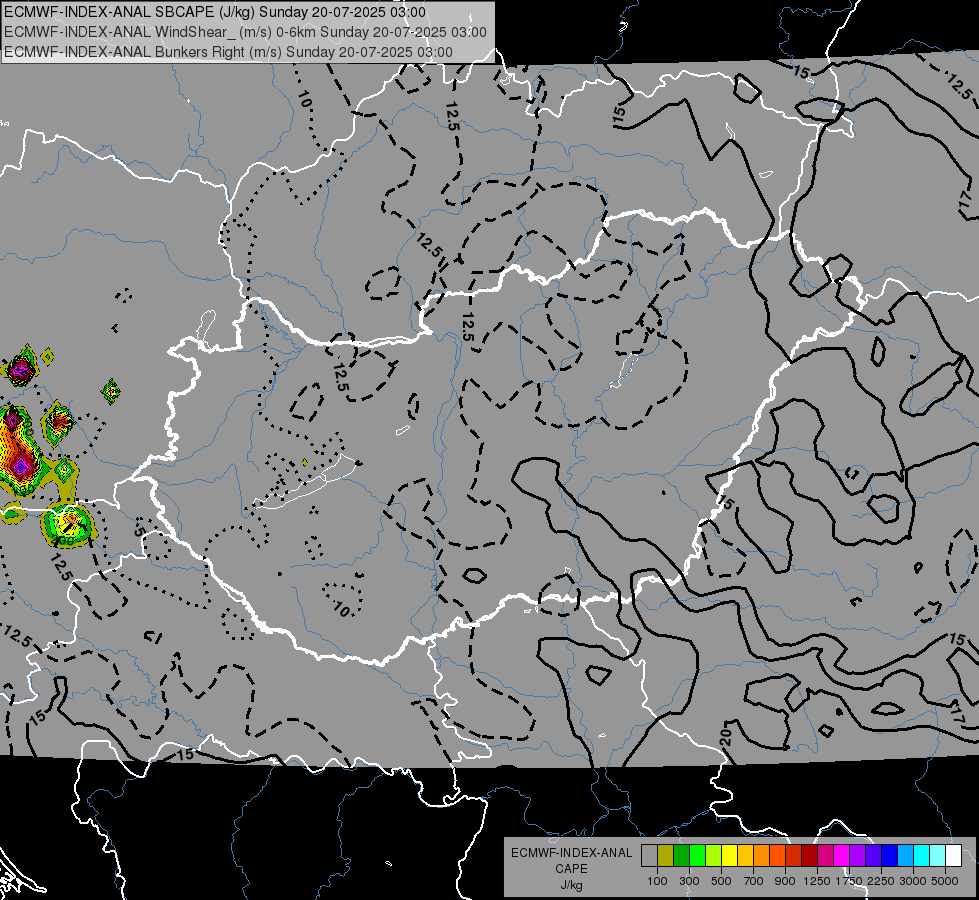Click the Bunkers Right (m/s) title line
Screen dimensions: 979x900
point(229,52)
